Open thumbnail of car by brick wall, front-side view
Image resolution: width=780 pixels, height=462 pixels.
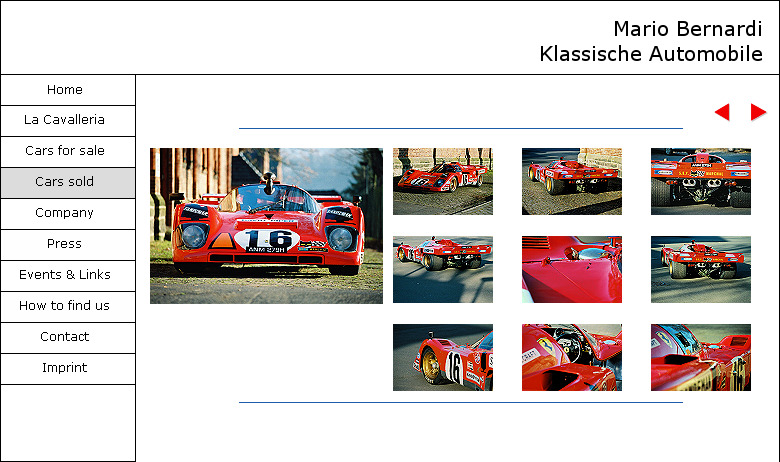click(x=443, y=181)
